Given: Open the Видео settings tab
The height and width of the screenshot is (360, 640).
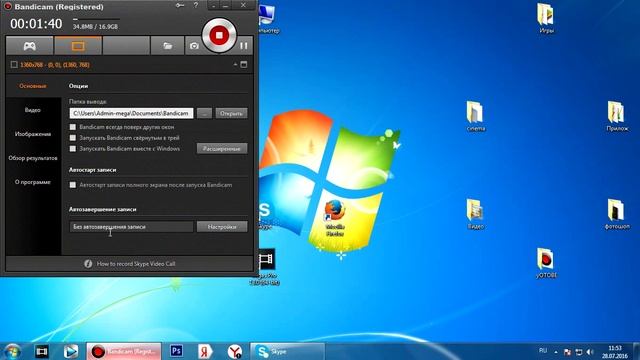Looking at the screenshot, I should tap(33, 110).
